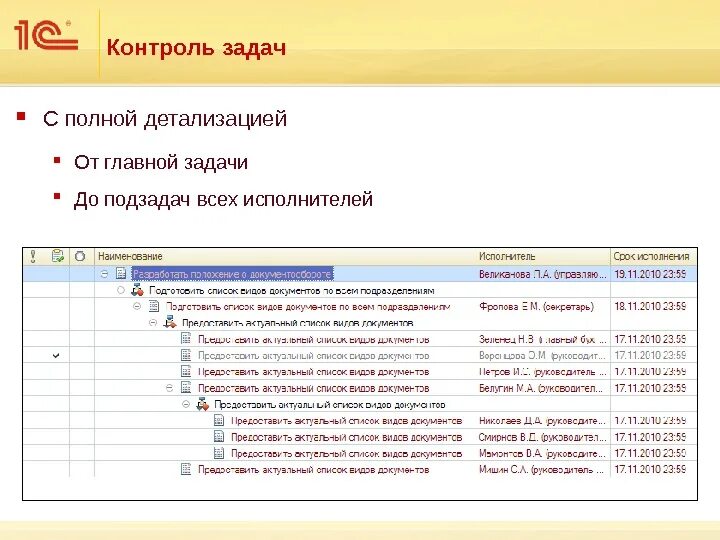Image resolution: width=720 pixels, height=540 pixels.
Task: Click deadline cell in Воронцова О.М. row
Action: [650, 355]
